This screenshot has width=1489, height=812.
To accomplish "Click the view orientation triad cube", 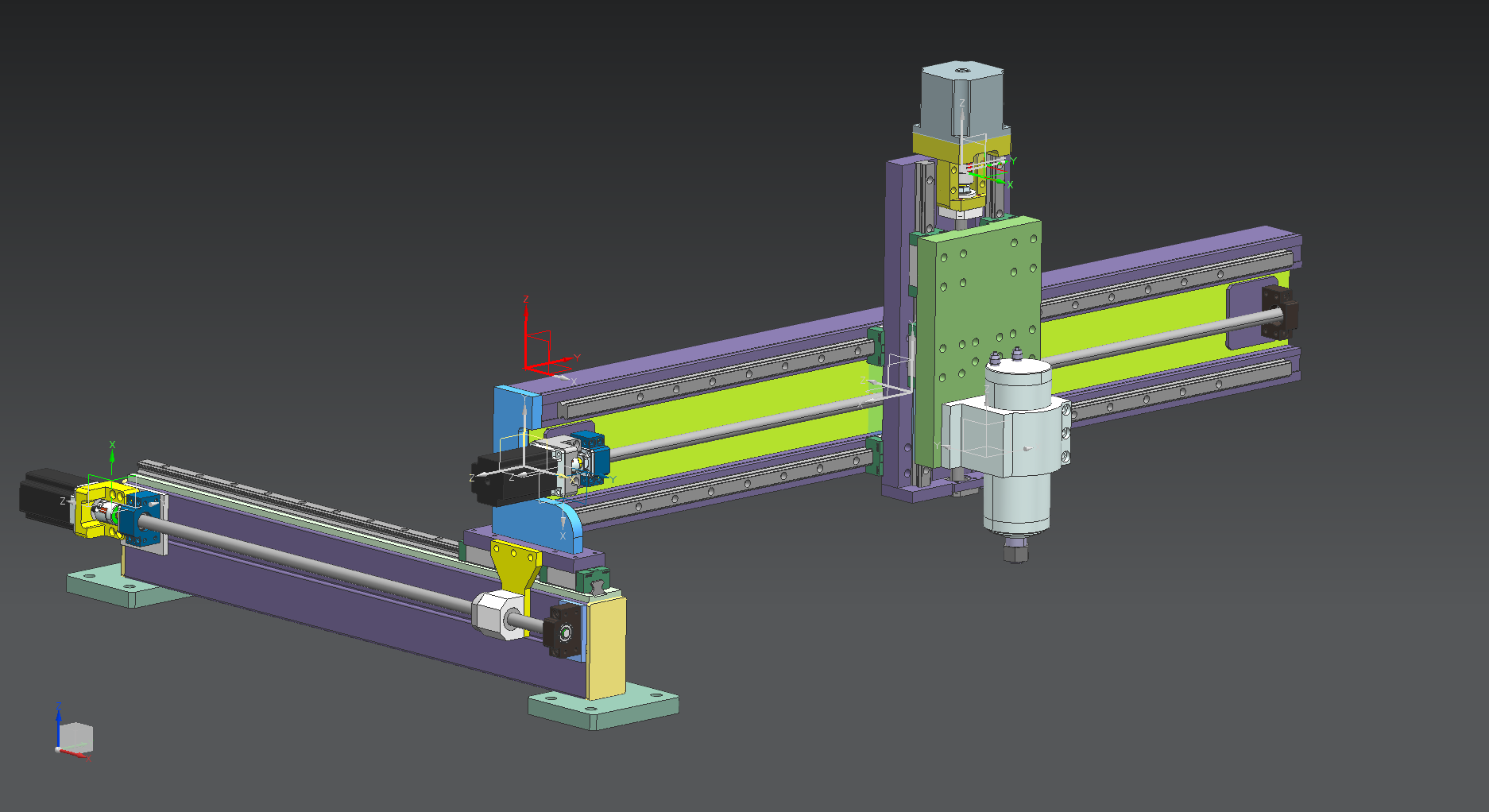I will (76, 737).
